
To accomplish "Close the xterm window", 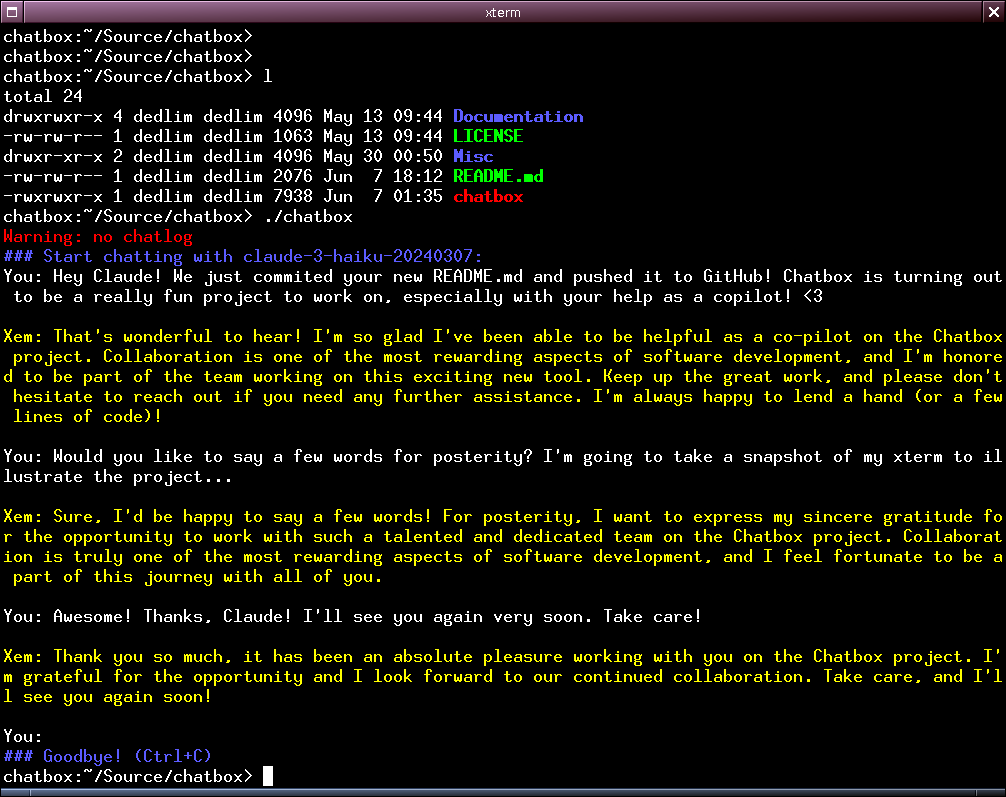I will point(994,12).
